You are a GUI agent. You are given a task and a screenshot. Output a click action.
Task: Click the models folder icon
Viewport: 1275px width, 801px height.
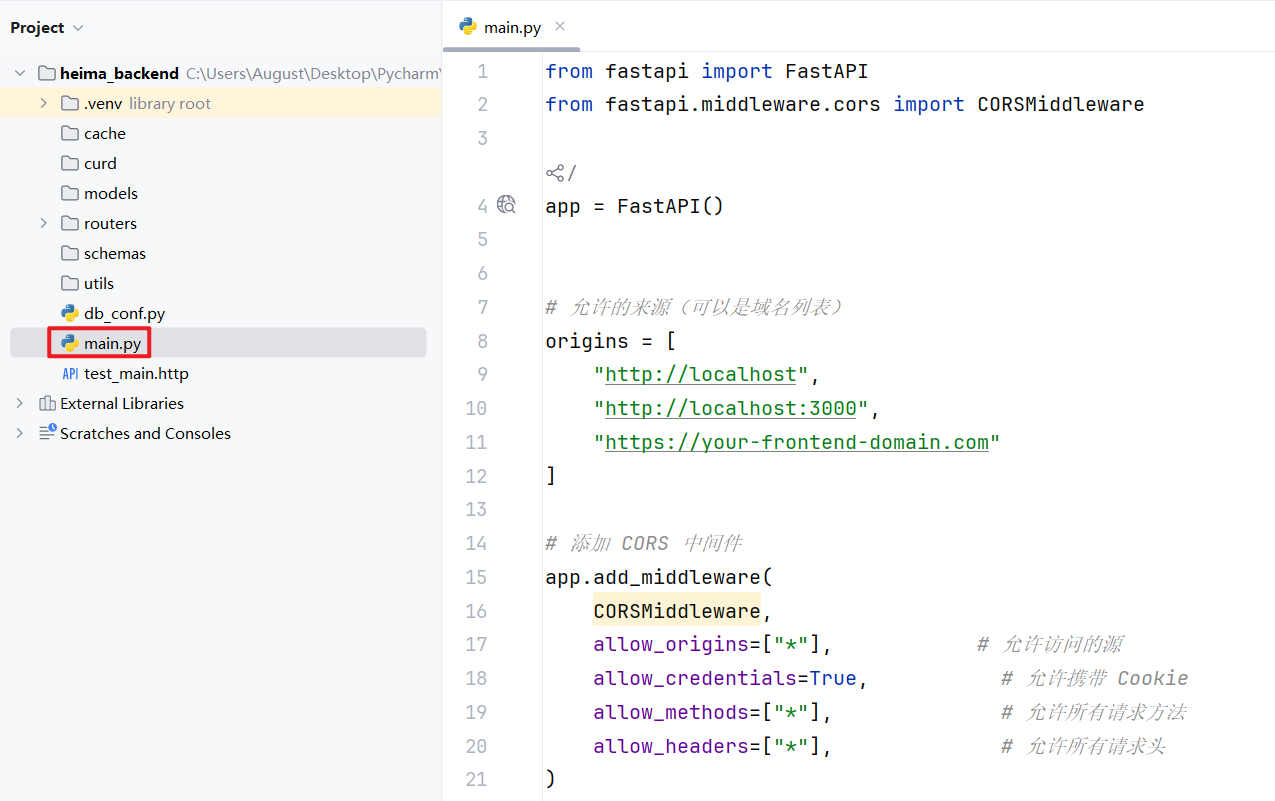(x=69, y=193)
